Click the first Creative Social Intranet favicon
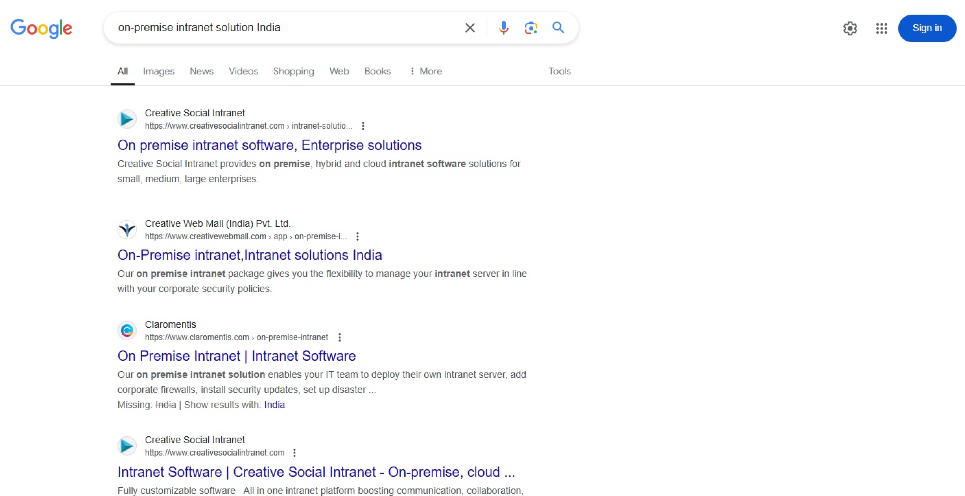Image resolution: width=965 pixels, height=496 pixels. click(x=127, y=119)
